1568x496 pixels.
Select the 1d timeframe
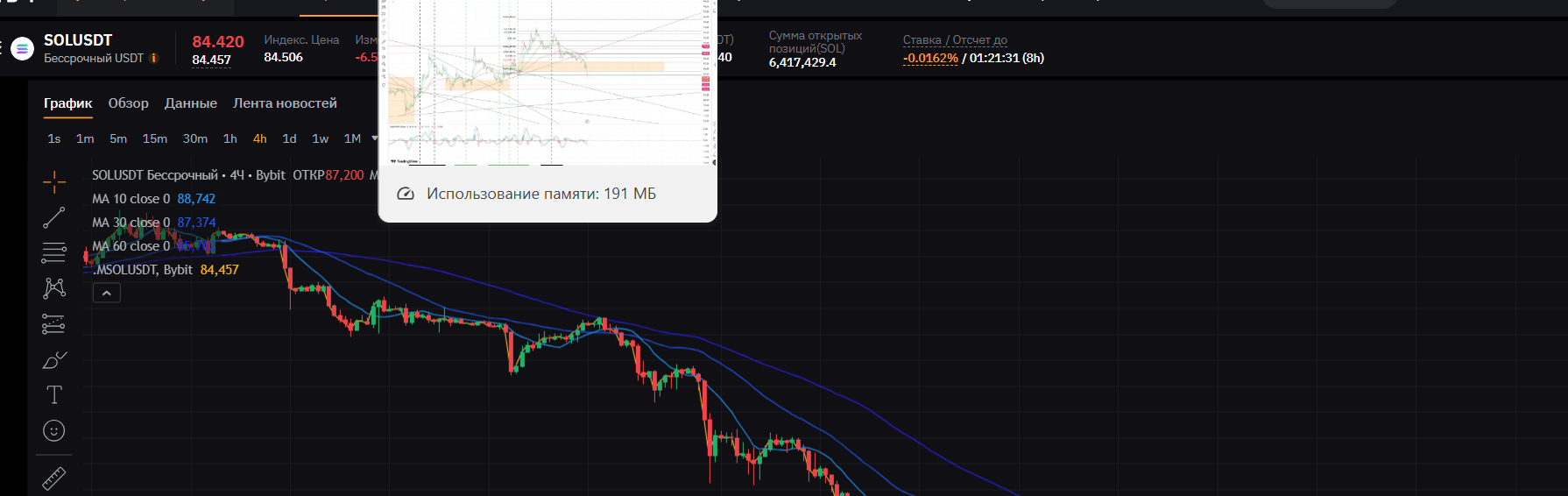click(289, 138)
